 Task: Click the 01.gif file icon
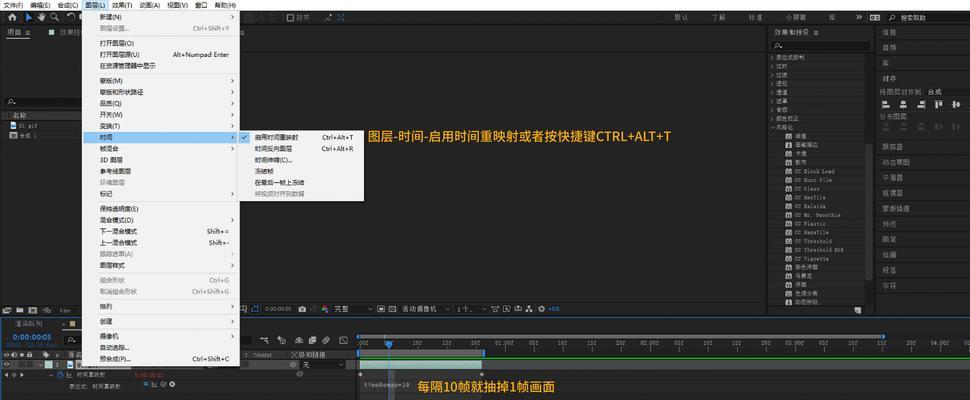tap(13, 126)
